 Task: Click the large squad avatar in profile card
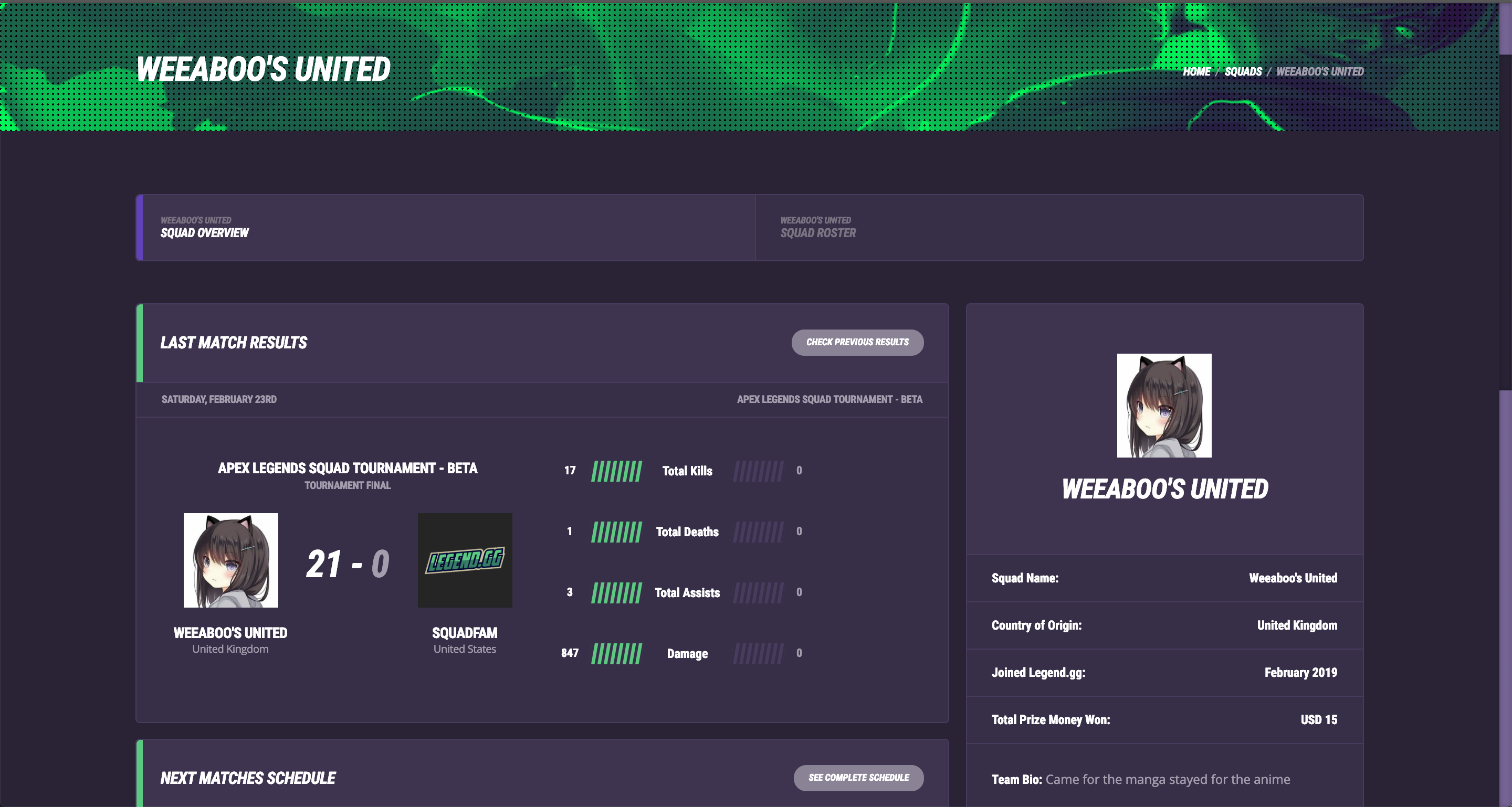pos(1164,405)
